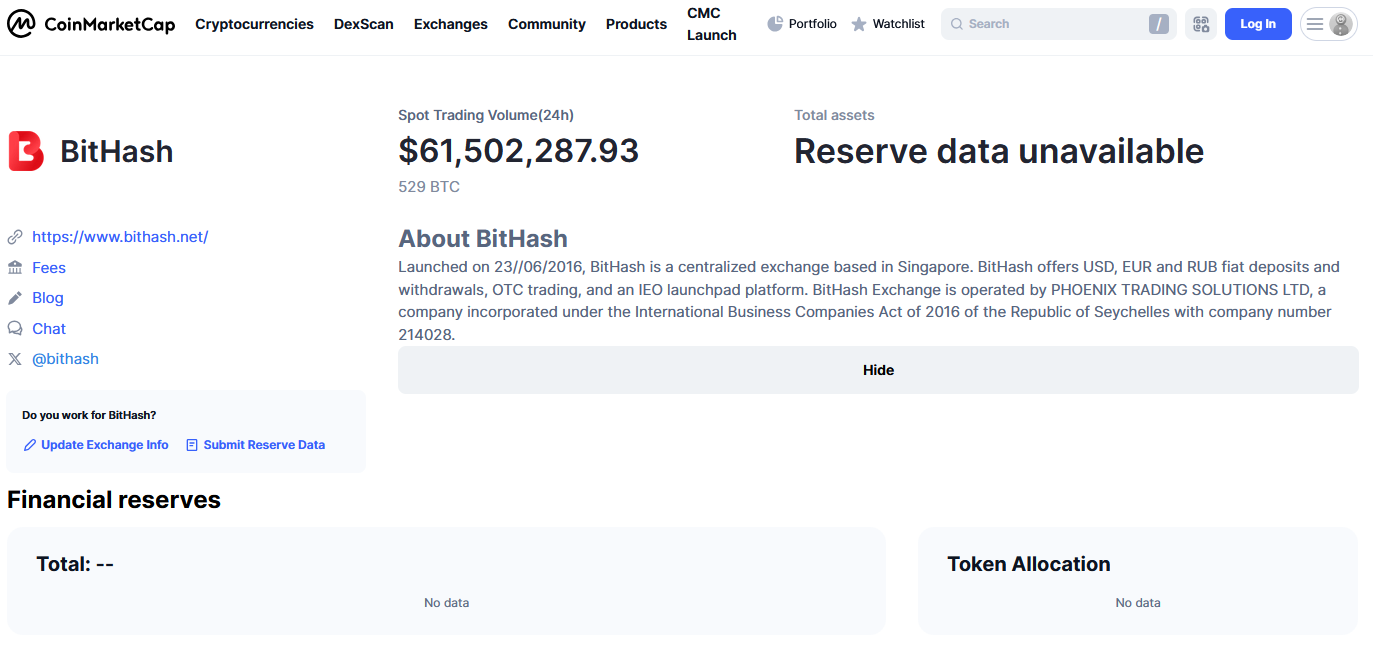Click the $61,502,287.93 trading volume

pyautogui.click(x=518, y=151)
